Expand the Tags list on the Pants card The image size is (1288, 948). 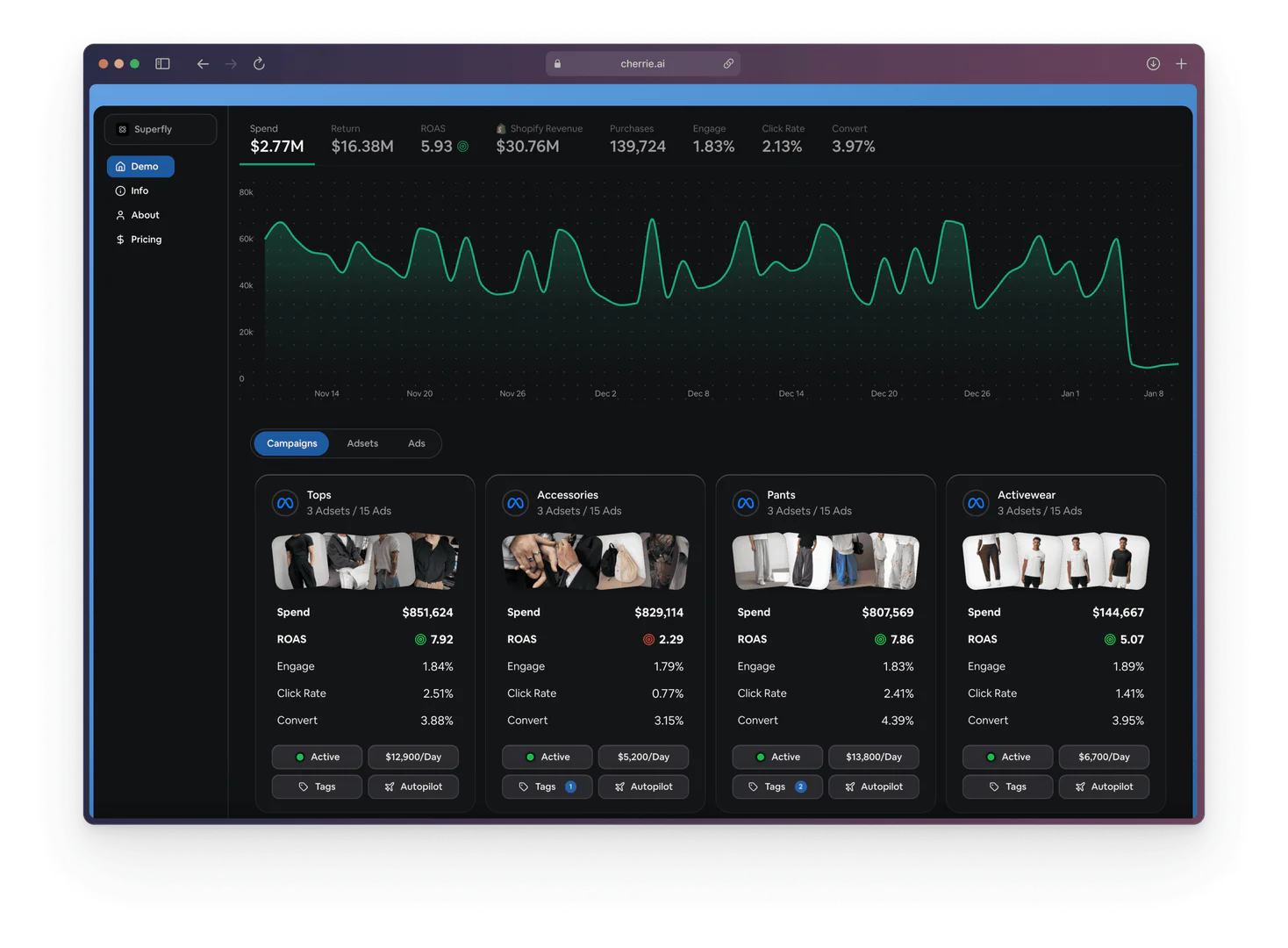pos(777,786)
